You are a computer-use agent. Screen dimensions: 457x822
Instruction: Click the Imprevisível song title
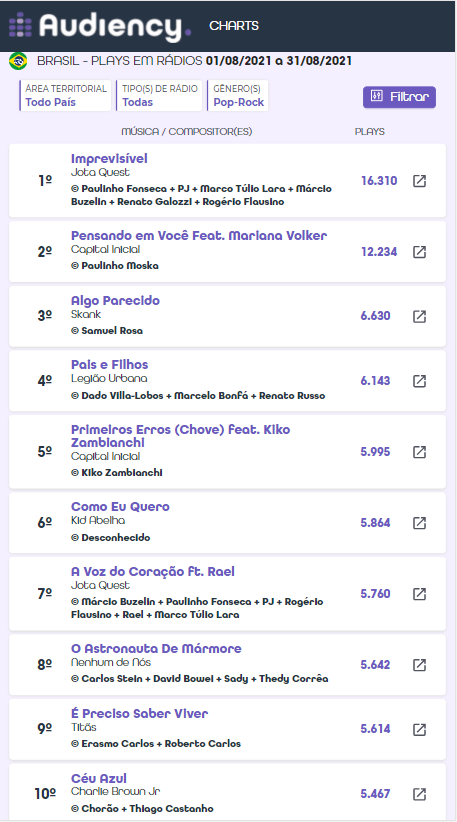(x=109, y=158)
